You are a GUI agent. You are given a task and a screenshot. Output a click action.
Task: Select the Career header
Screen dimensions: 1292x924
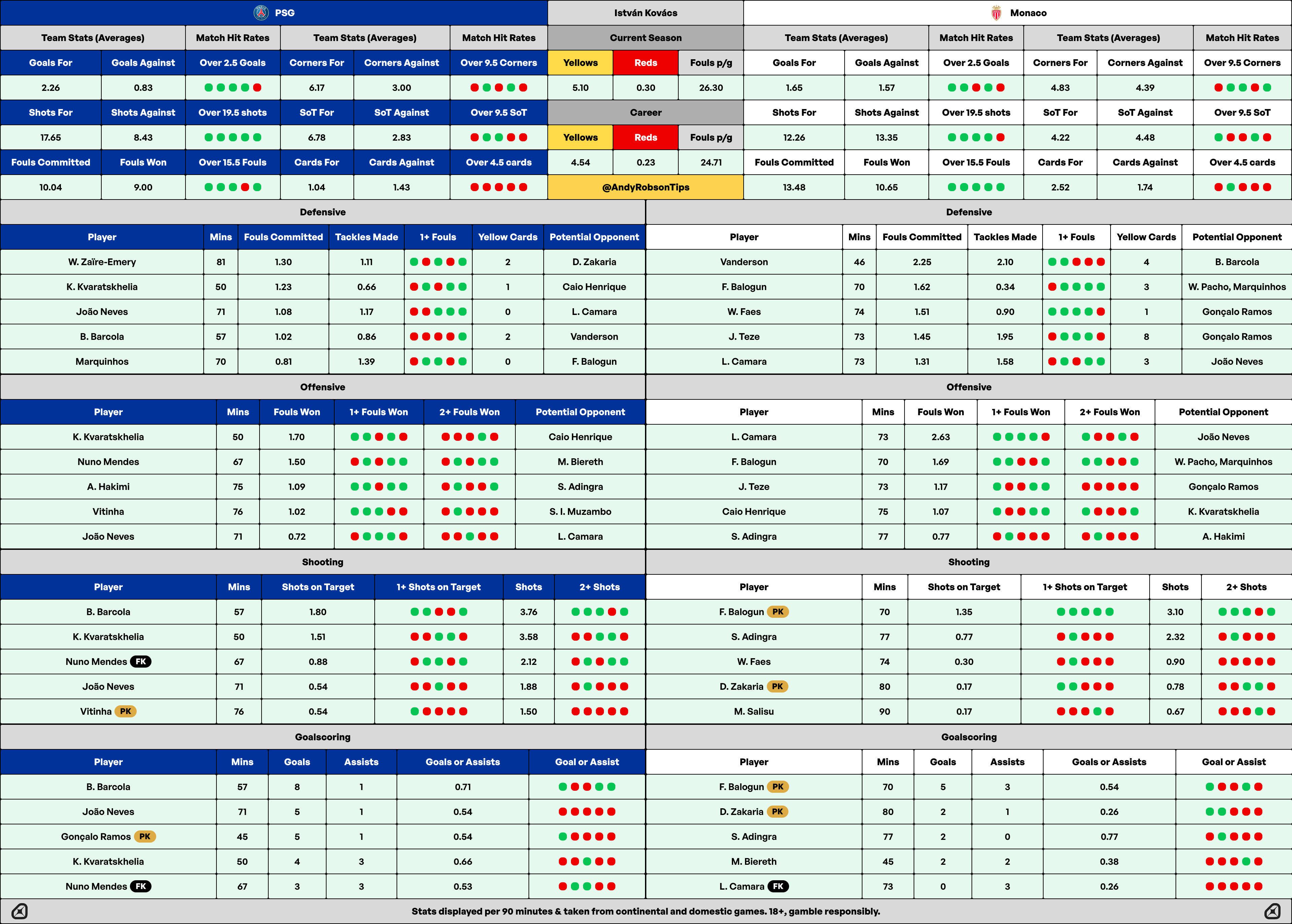coord(645,112)
